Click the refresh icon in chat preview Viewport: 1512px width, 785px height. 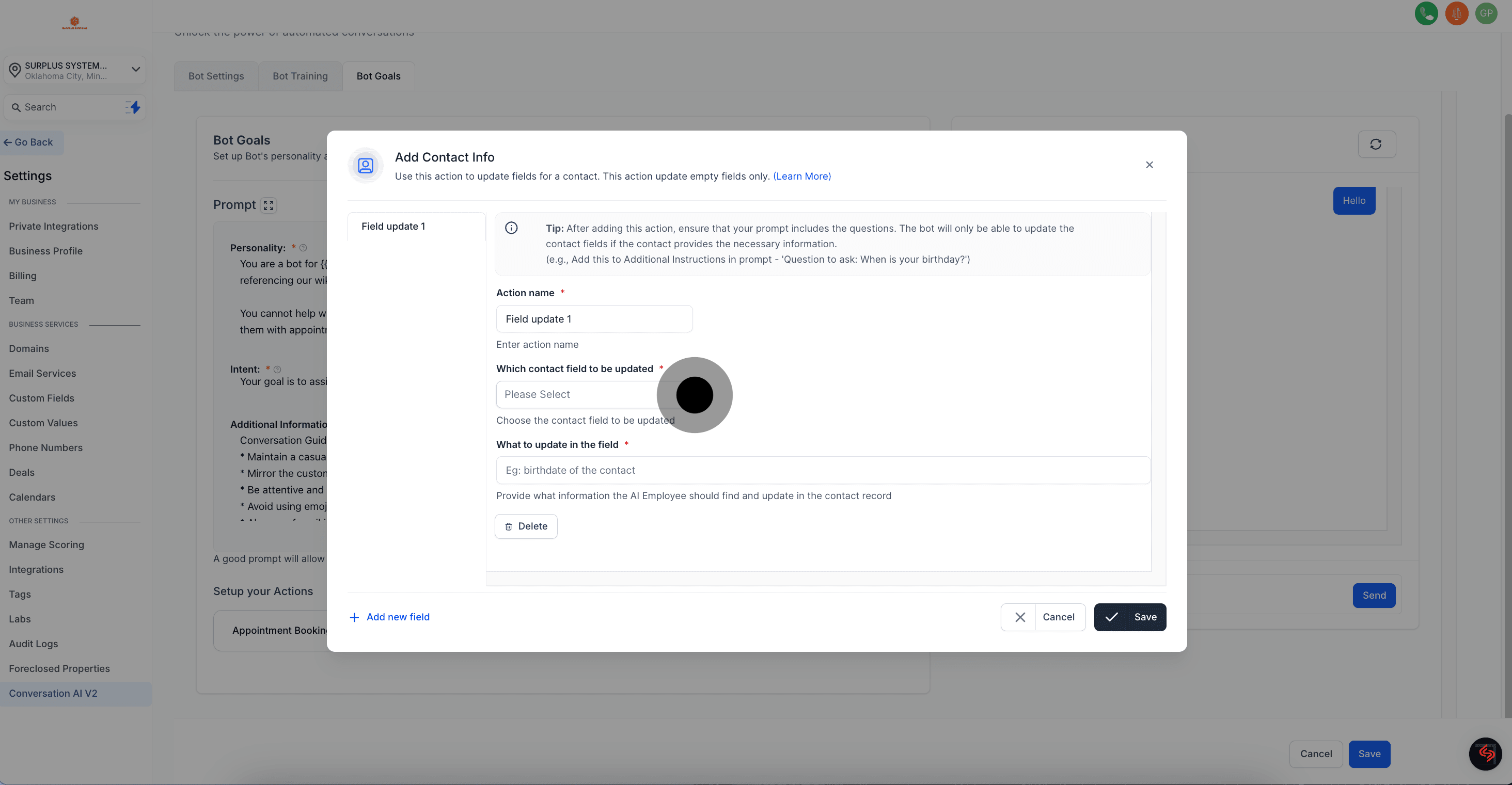[x=1376, y=145]
